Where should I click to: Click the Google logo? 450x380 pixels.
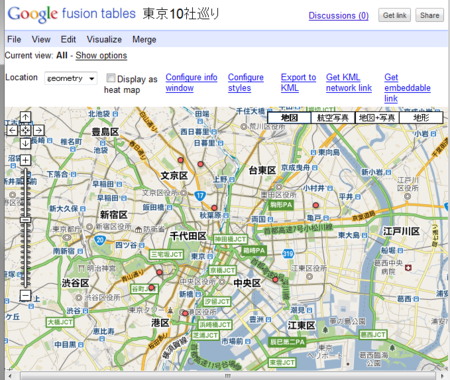coord(32,14)
